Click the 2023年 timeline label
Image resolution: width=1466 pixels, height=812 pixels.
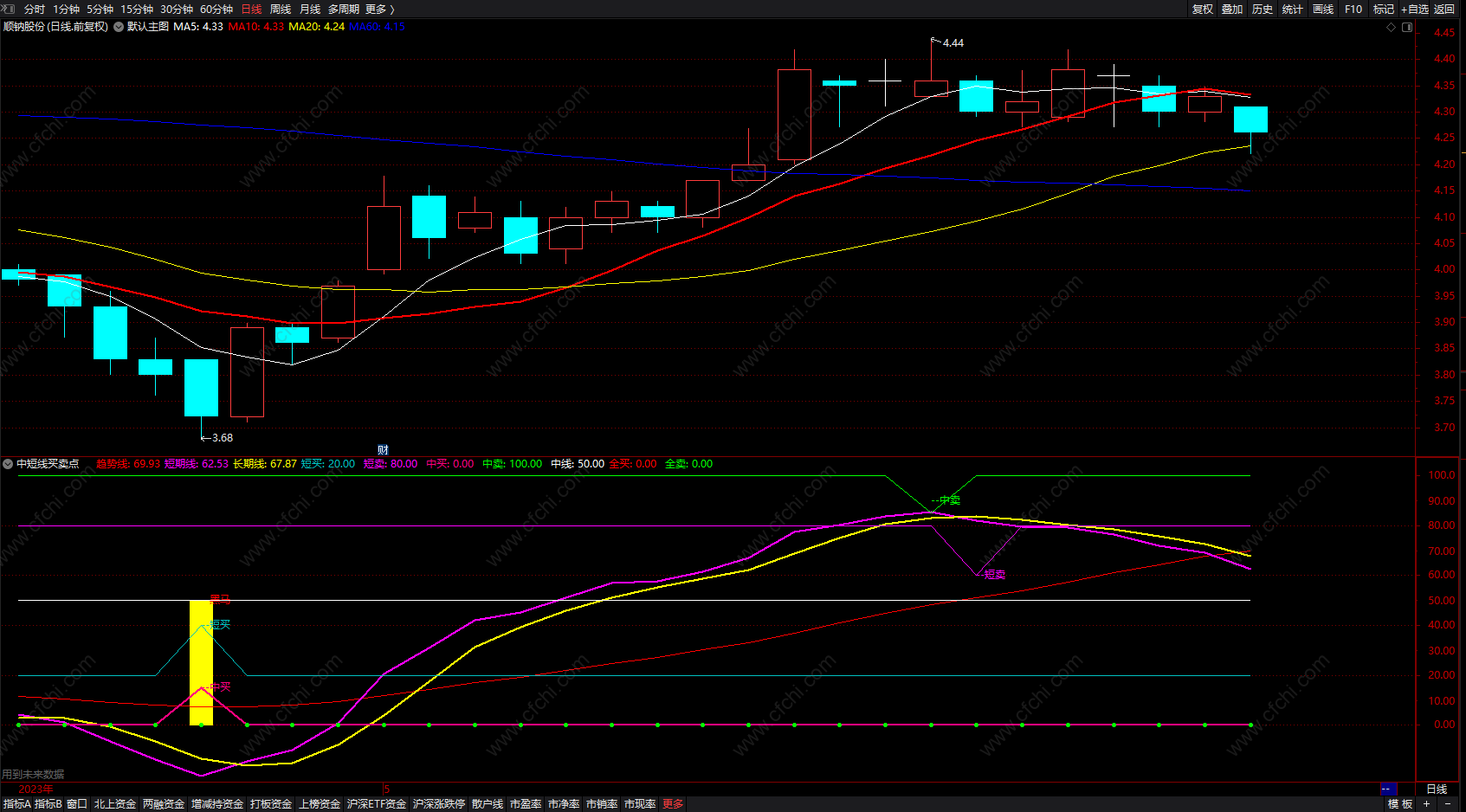(36, 789)
